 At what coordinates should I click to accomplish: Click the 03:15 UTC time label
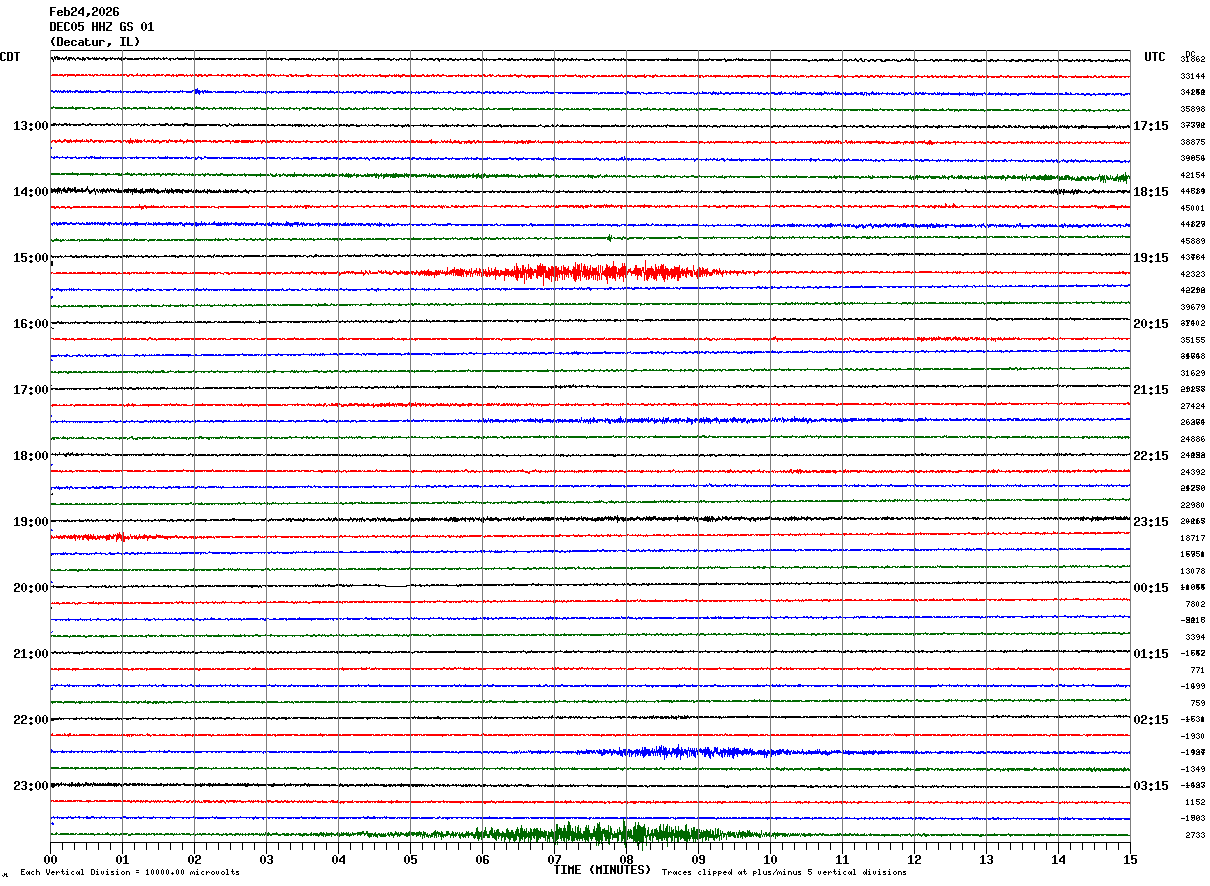tap(1151, 786)
